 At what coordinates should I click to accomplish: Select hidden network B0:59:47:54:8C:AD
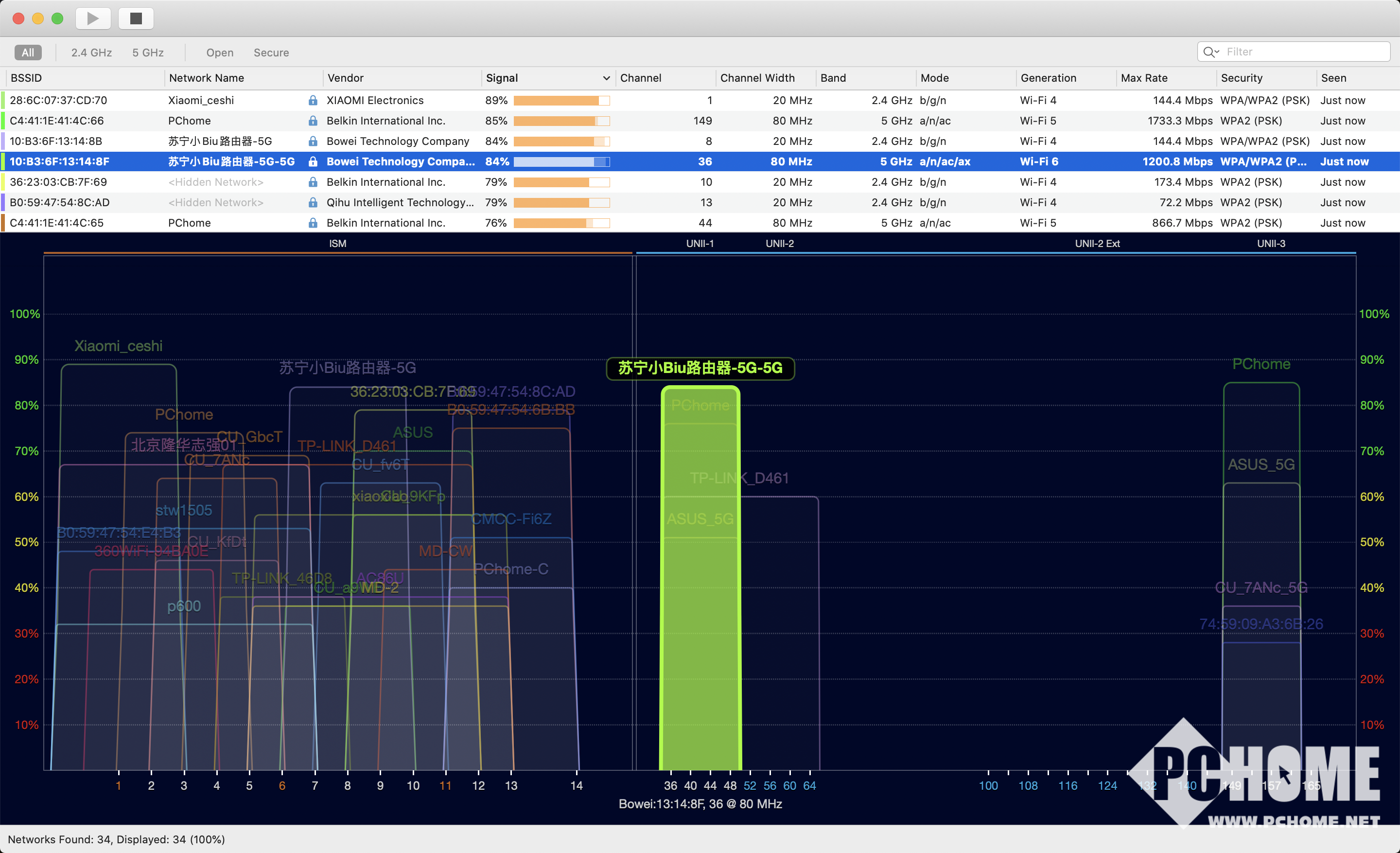point(700,202)
